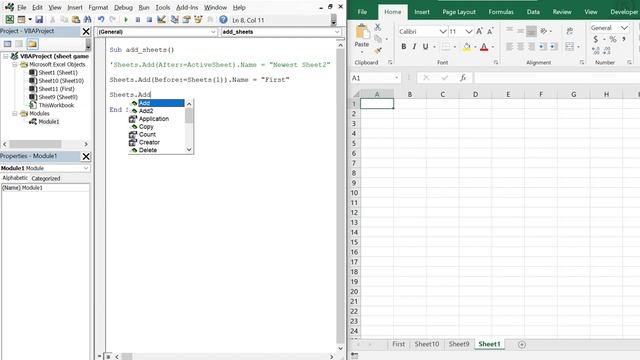Switch to the Categorized properties tab

click(x=46, y=178)
